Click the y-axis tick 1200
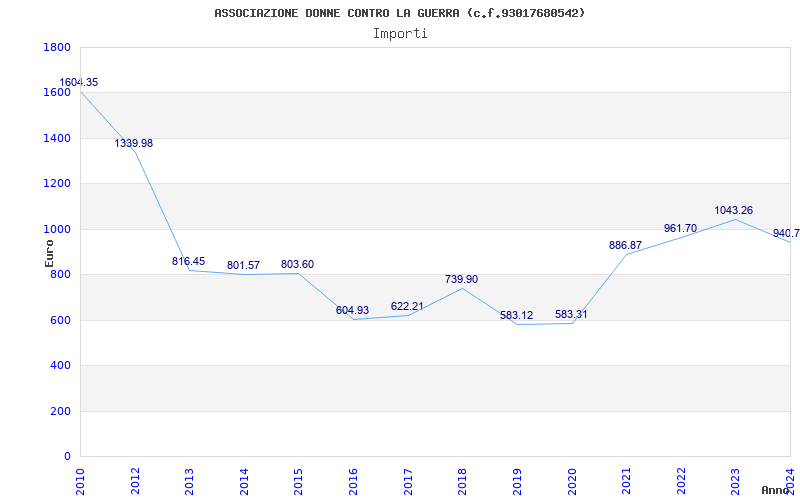This screenshot has width=800, height=500. coord(57,184)
